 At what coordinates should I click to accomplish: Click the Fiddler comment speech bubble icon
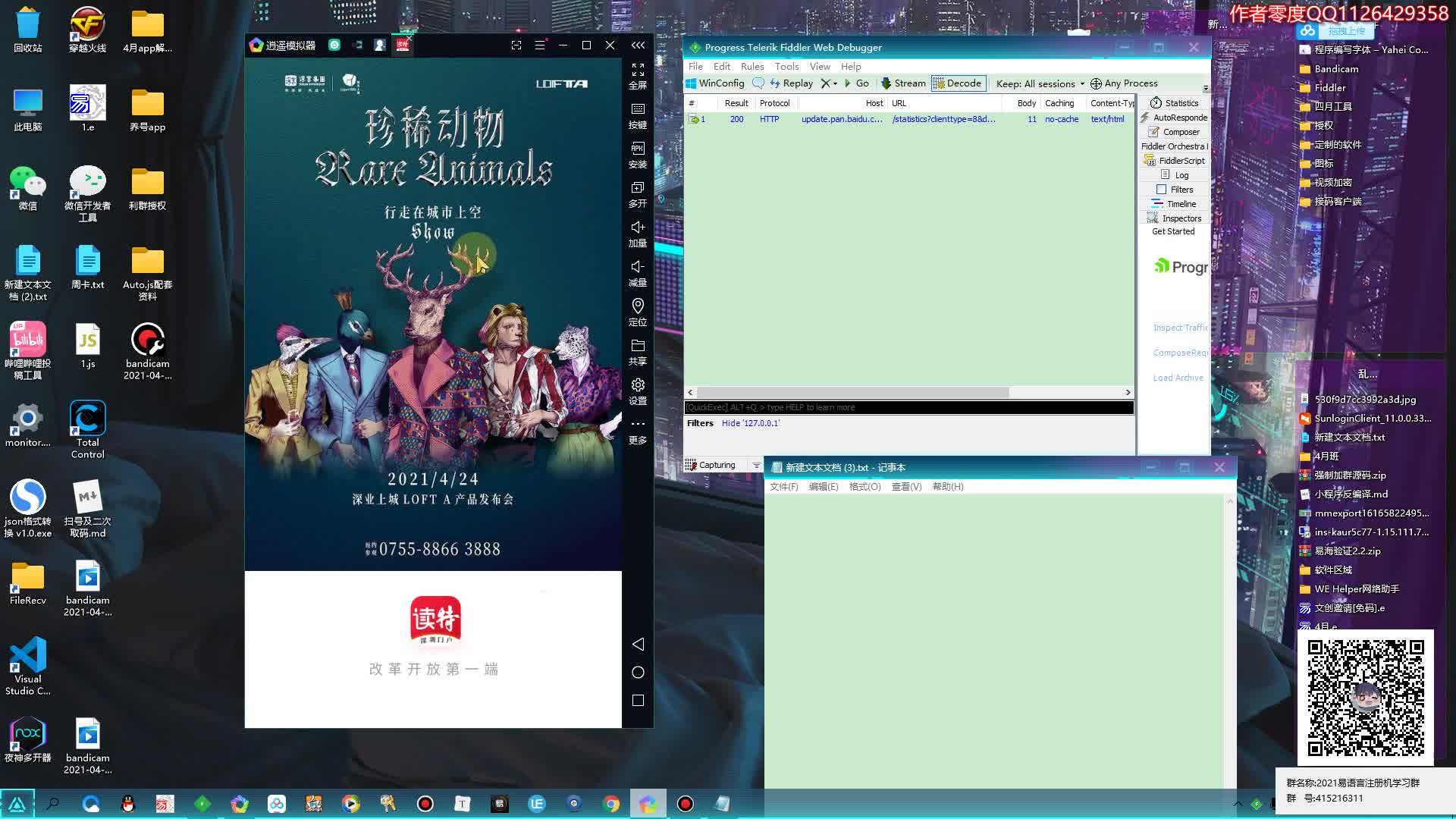point(758,83)
